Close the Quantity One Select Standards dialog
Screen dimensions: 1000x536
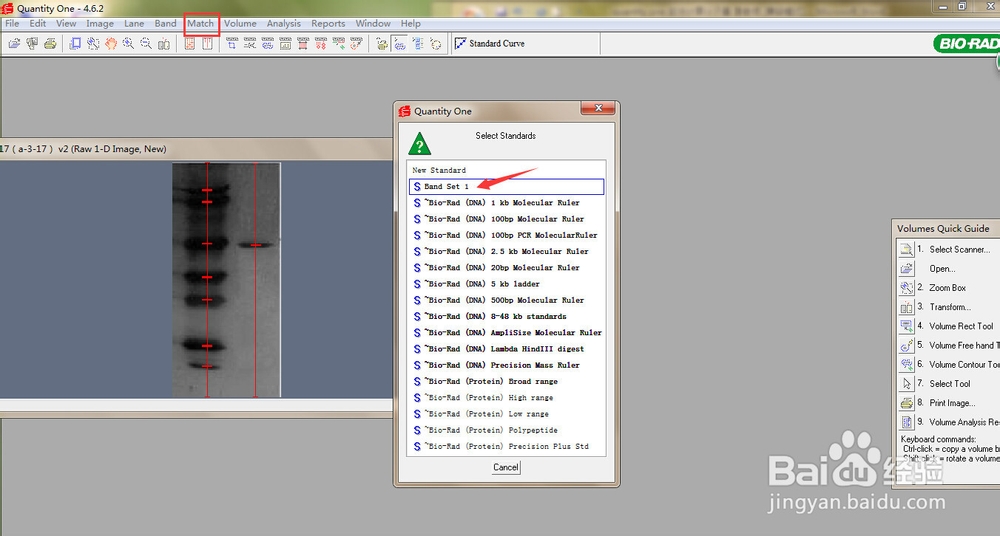click(x=598, y=108)
